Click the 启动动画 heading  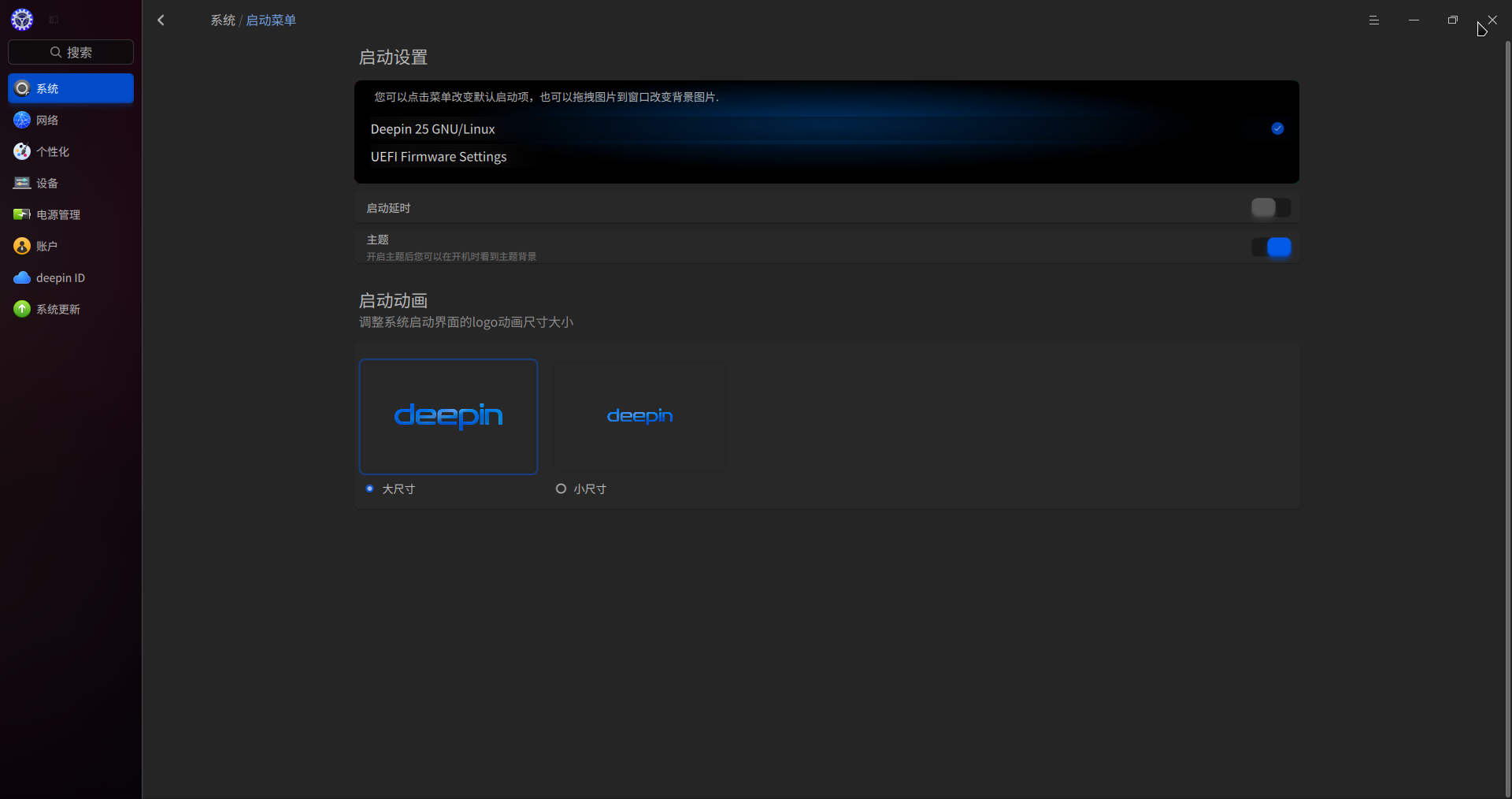click(x=393, y=300)
